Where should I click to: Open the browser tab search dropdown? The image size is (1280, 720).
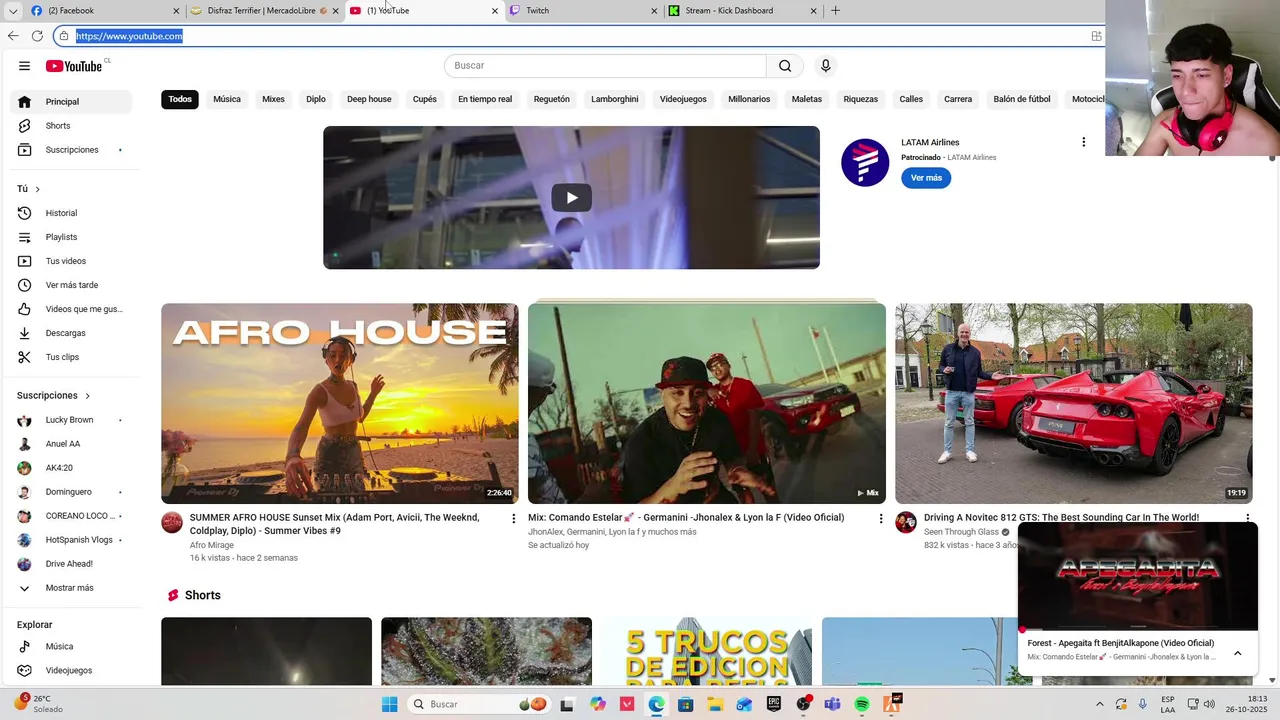[13, 11]
